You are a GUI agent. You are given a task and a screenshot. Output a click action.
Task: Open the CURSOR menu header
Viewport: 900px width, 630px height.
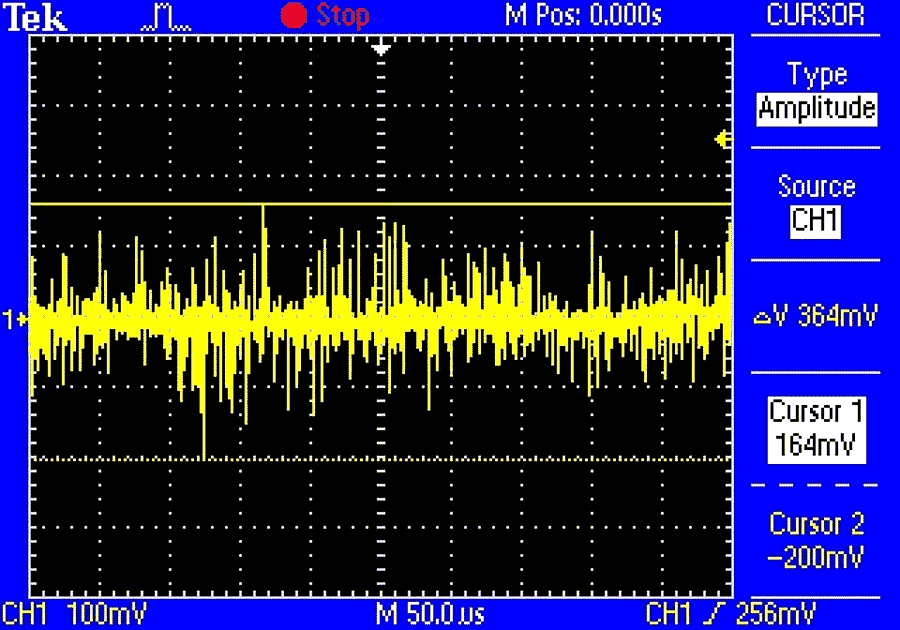click(x=816, y=16)
